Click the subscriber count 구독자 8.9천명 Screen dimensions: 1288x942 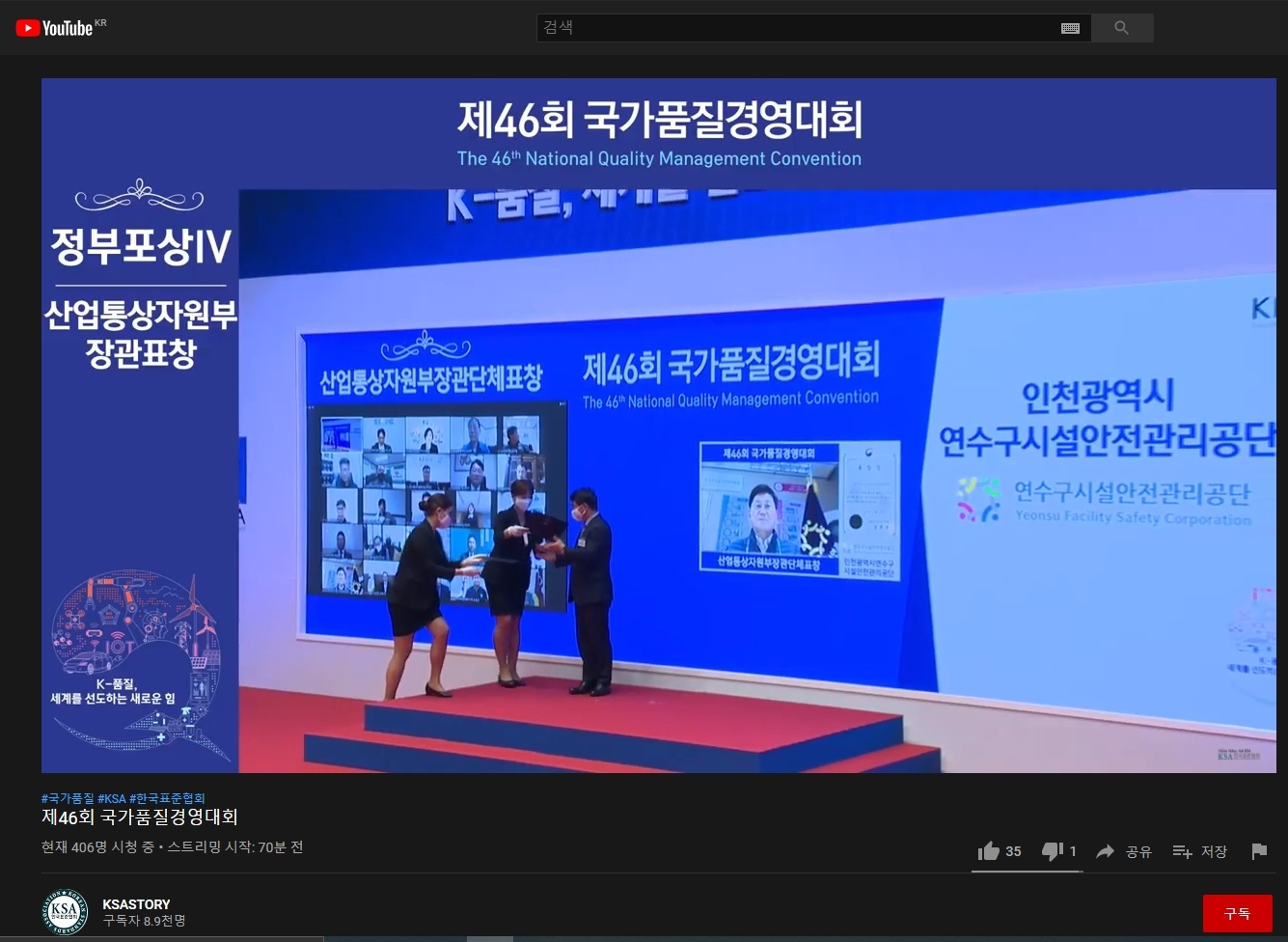(145, 921)
